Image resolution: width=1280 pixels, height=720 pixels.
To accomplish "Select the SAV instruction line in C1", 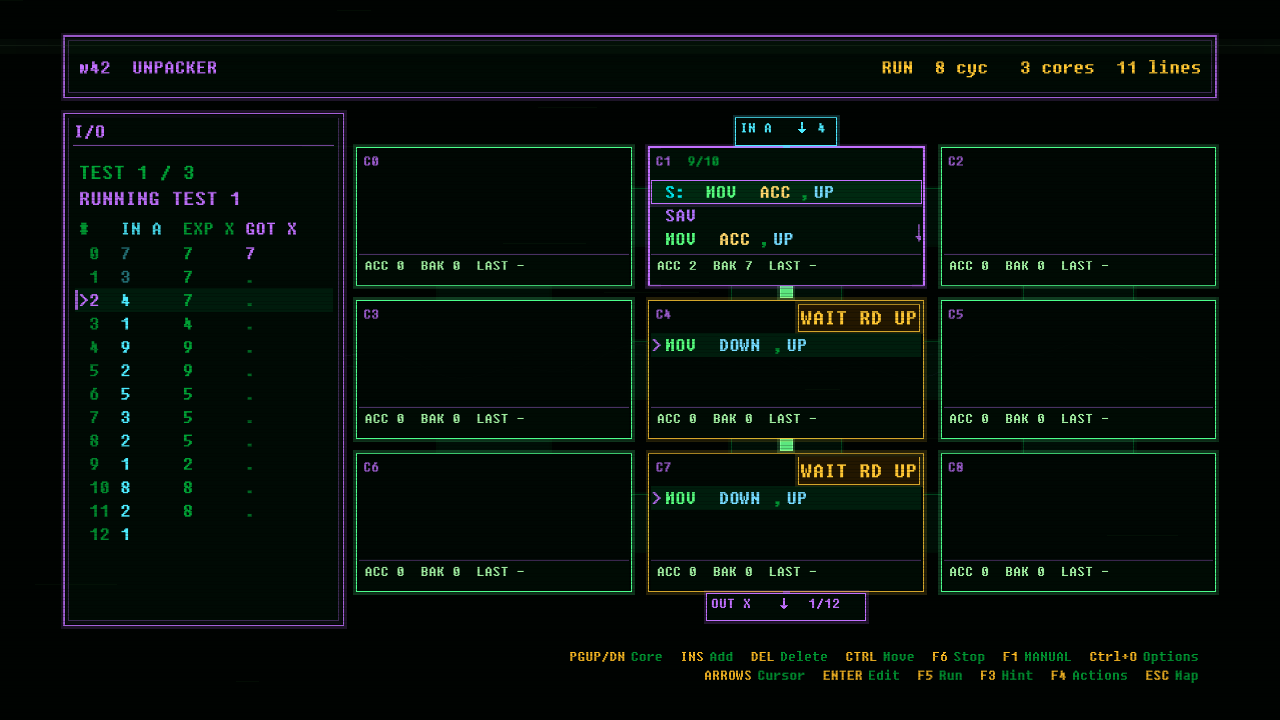I will 786,216.
